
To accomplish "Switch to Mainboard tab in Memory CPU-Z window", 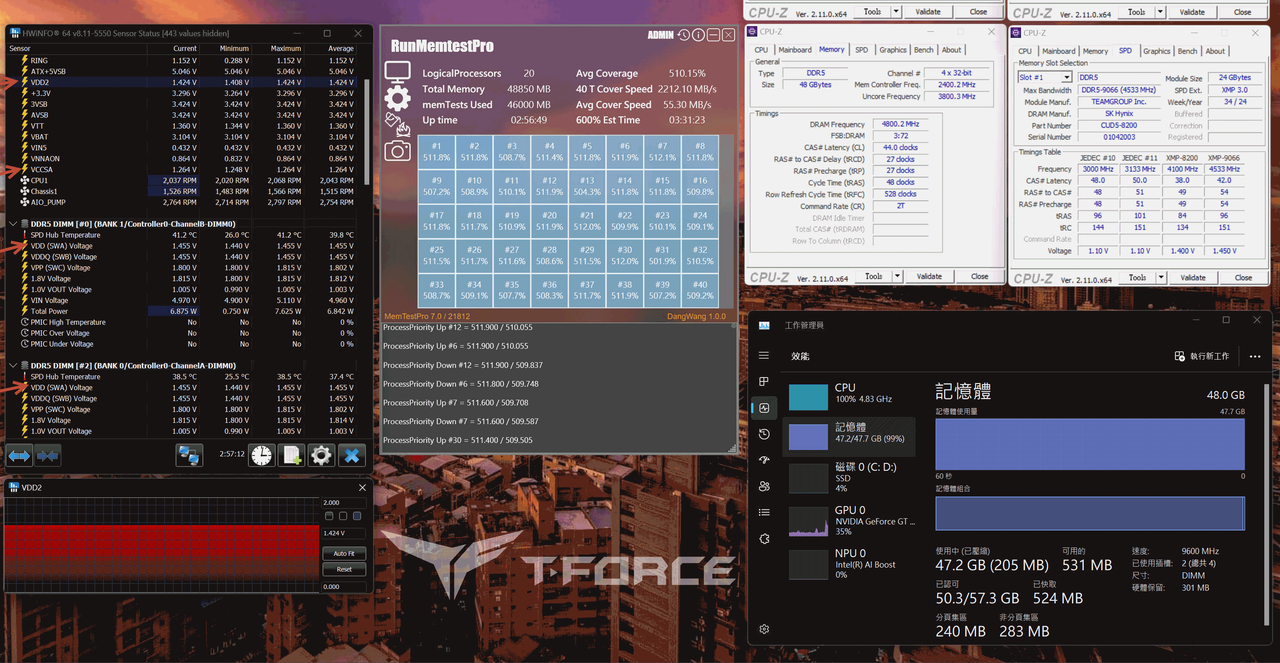I will click(795, 49).
